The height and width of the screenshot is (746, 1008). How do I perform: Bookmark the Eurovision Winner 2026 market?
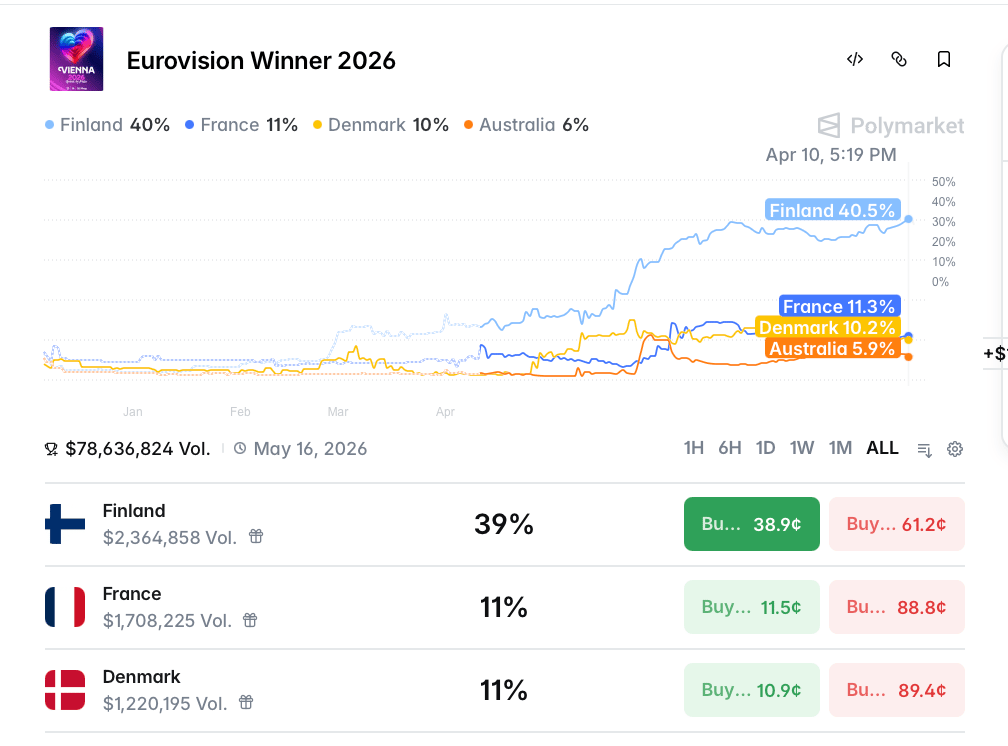click(x=943, y=60)
